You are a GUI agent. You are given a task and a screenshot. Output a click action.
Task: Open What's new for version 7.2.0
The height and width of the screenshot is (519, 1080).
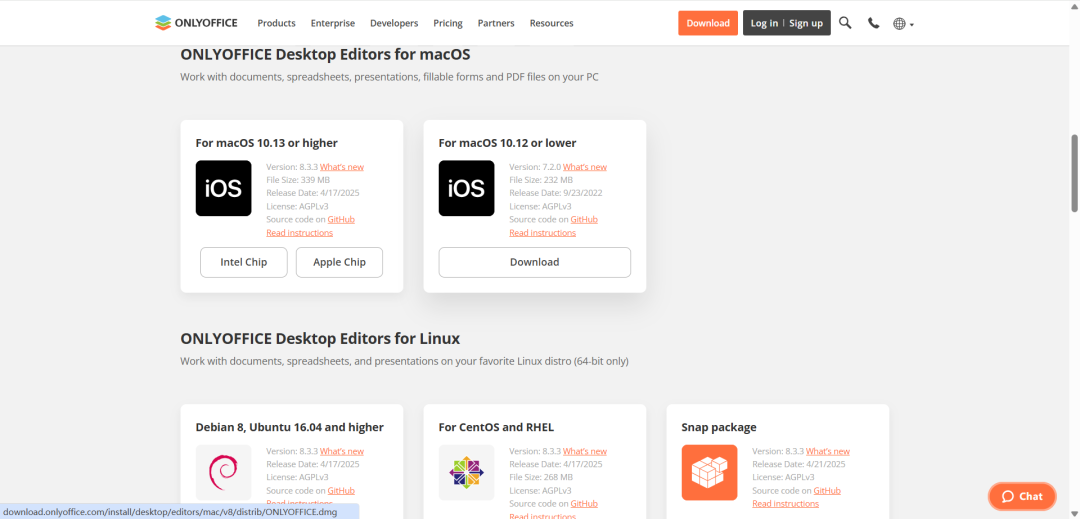(585, 167)
